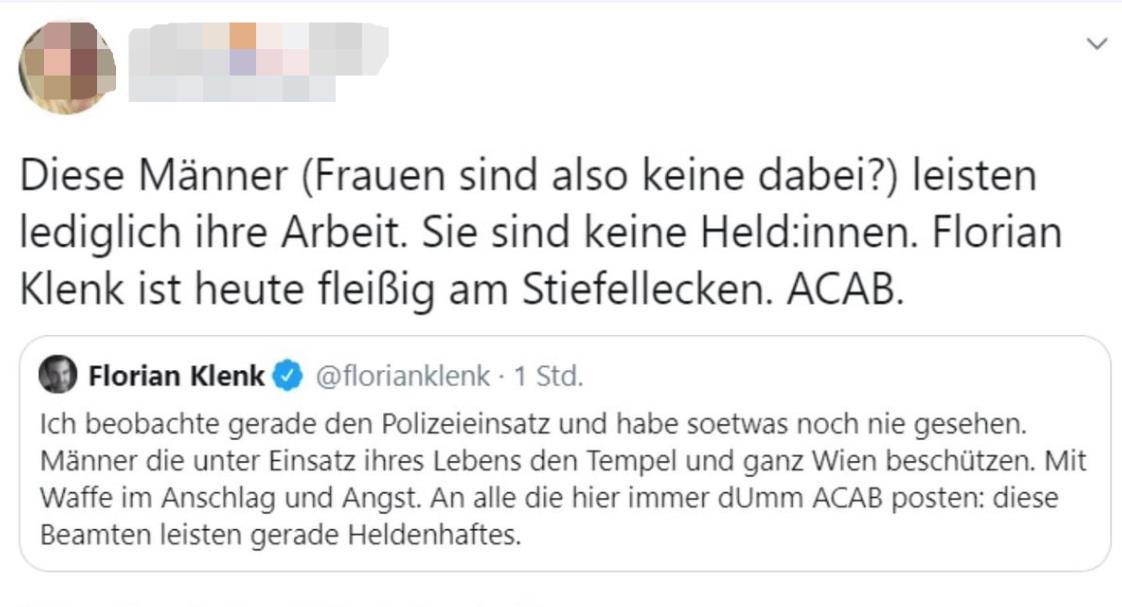Click the blue verified badge icon

(x=288, y=376)
